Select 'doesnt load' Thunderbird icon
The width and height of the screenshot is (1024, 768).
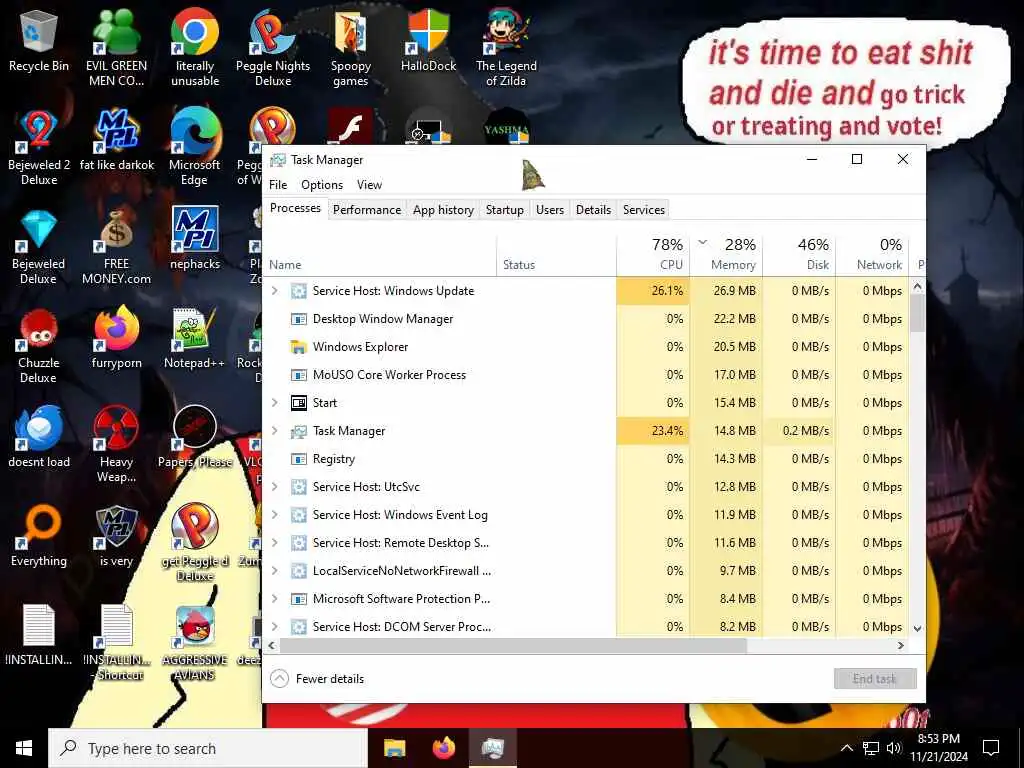tap(39, 437)
